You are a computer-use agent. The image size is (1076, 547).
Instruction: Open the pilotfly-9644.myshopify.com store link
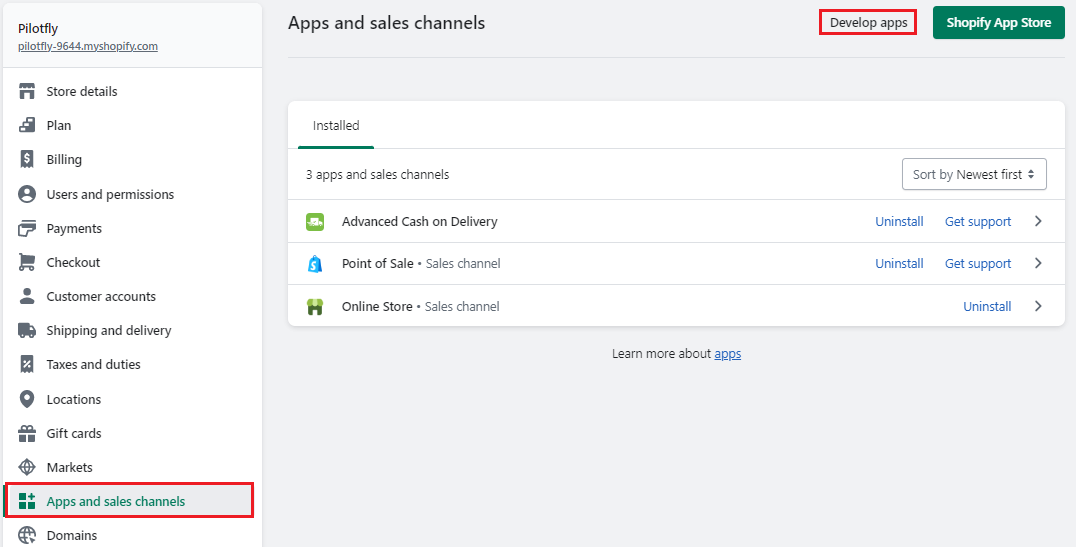pos(88,46)
